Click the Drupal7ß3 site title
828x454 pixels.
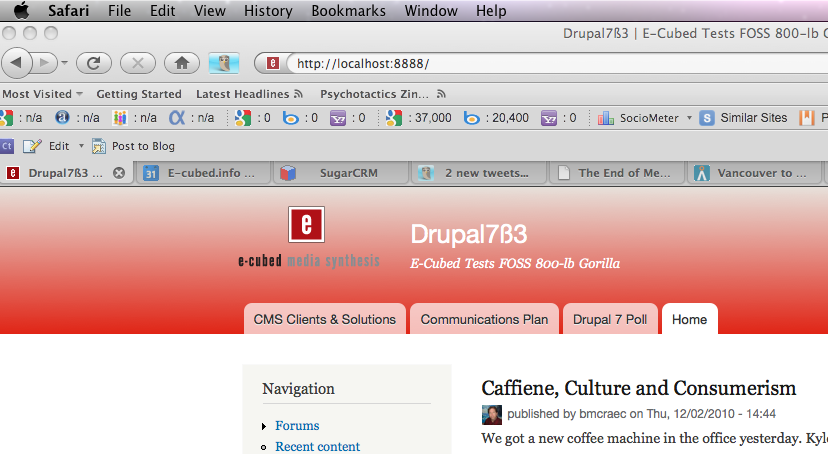pyautogui.click(x=468, y=234)
